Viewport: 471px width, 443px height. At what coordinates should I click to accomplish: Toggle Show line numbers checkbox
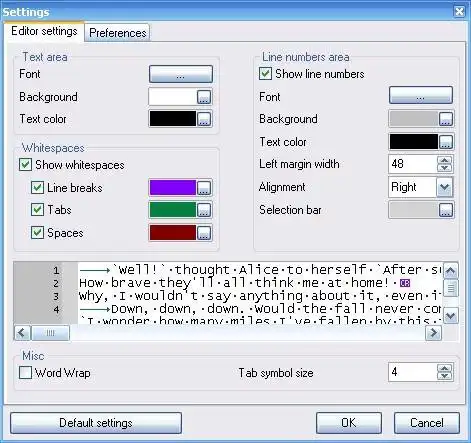pos(265,74)
